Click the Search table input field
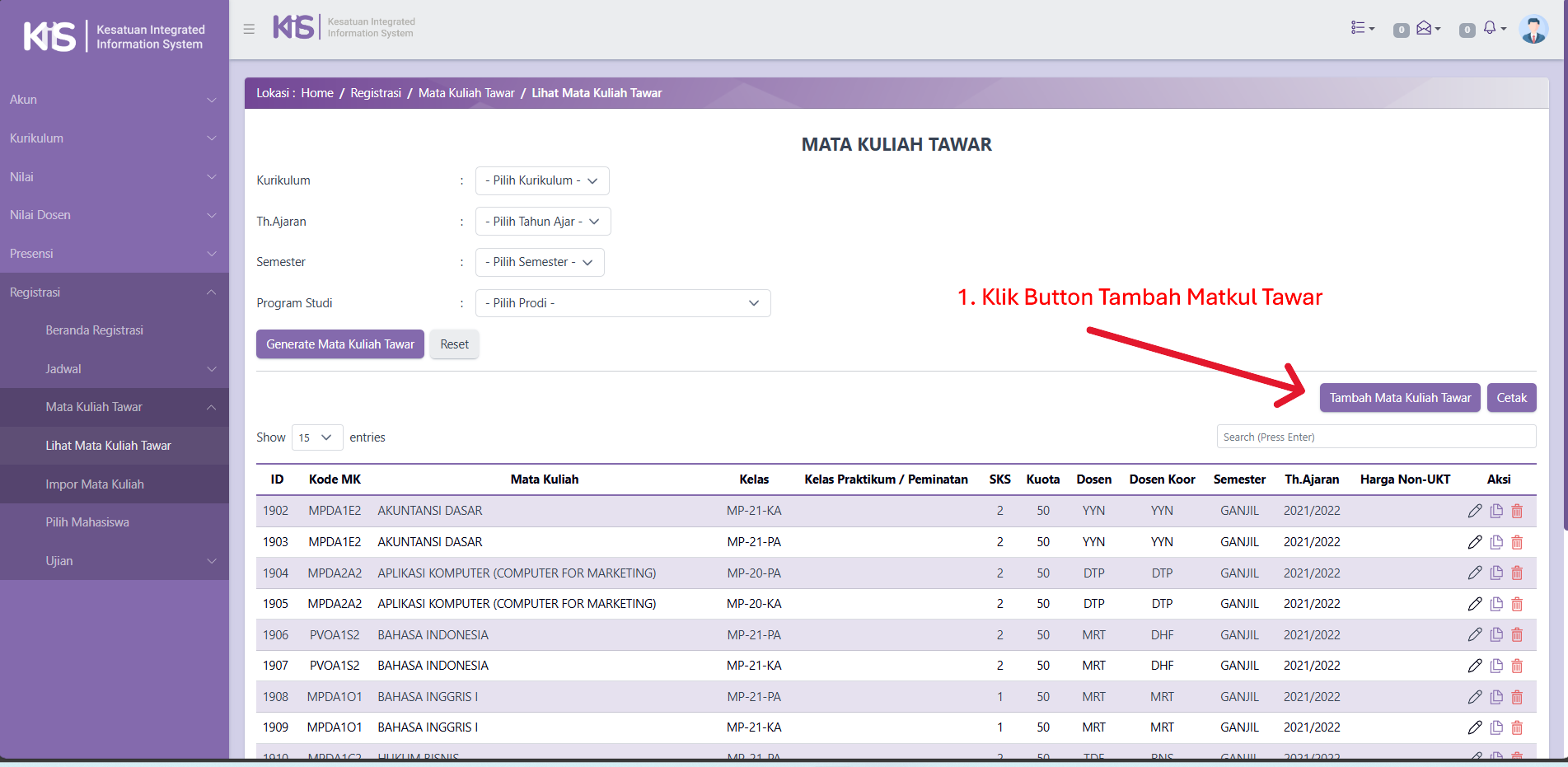Viewport: 1568px width, 767px height. [1375, 437]
